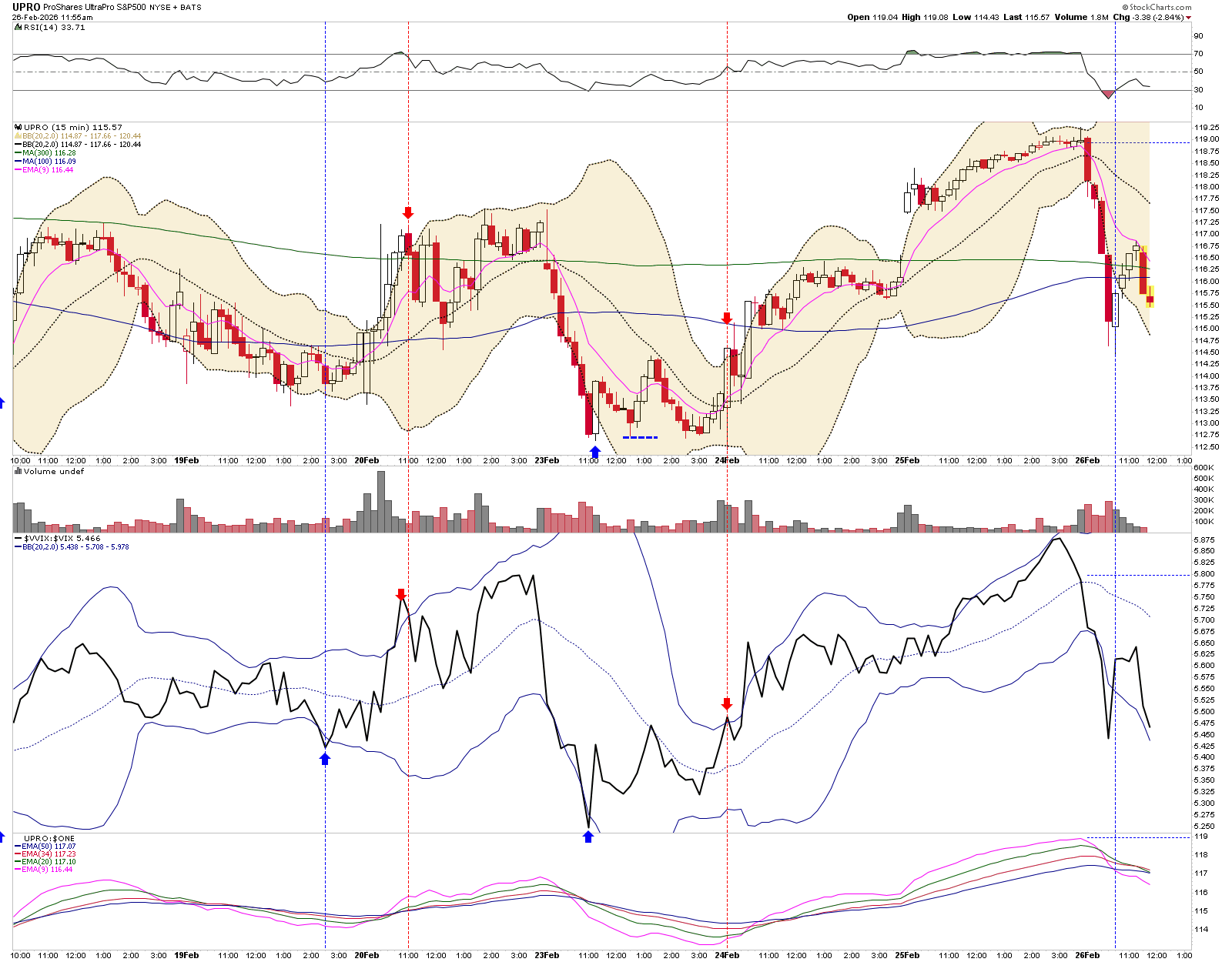This screenshot has height=962, width=1232.
Task: Click the RSI(14) indicator area icon
Action: (x=18, y=27)
